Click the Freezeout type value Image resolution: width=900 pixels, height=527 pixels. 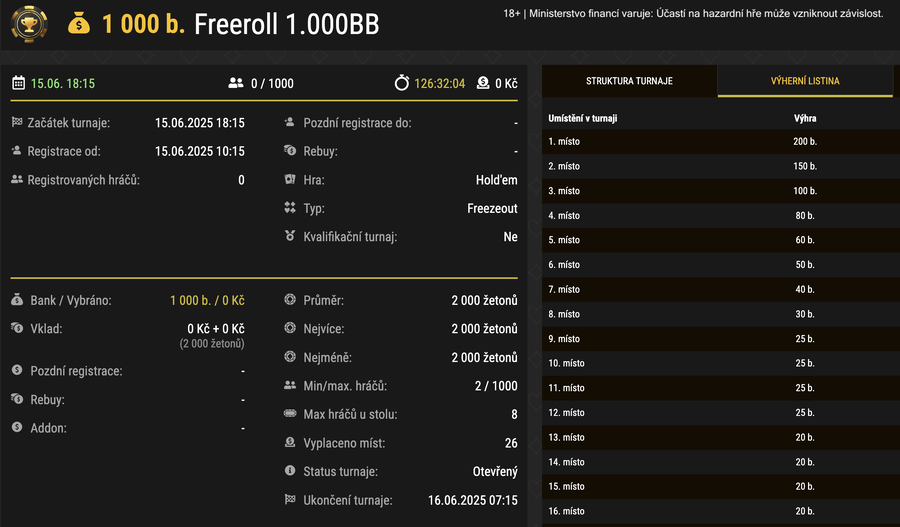click(492, 208)
